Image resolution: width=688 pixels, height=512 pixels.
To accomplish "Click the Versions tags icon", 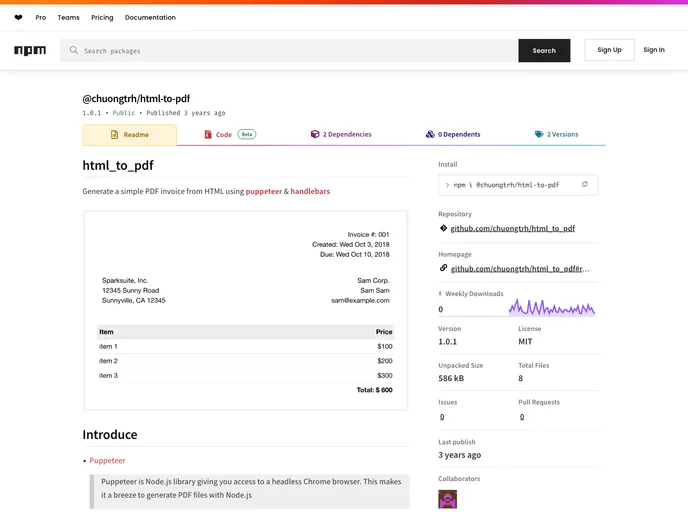I will (x=539, y=134).
